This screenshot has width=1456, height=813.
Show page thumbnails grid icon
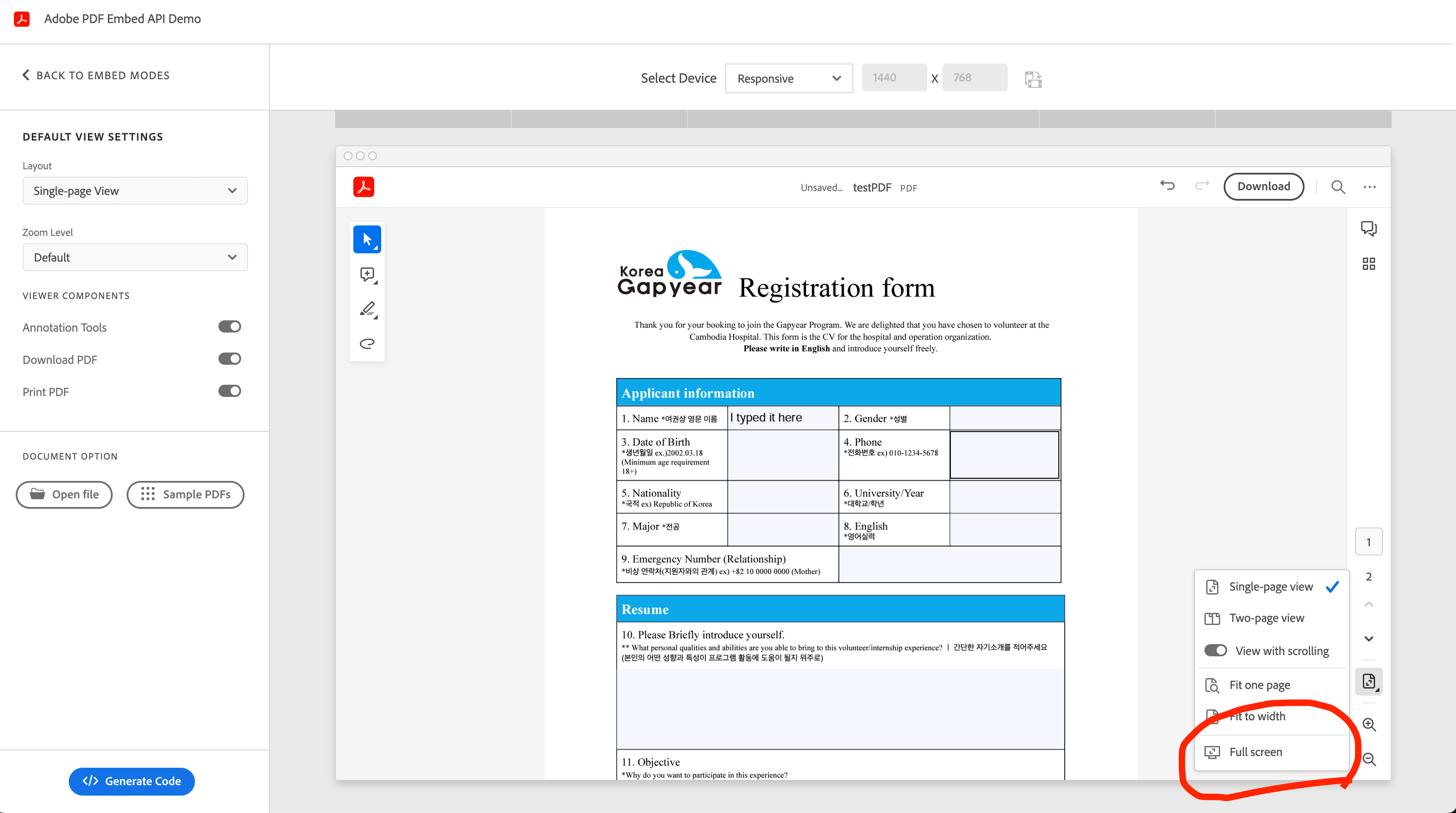point(1369,264)
